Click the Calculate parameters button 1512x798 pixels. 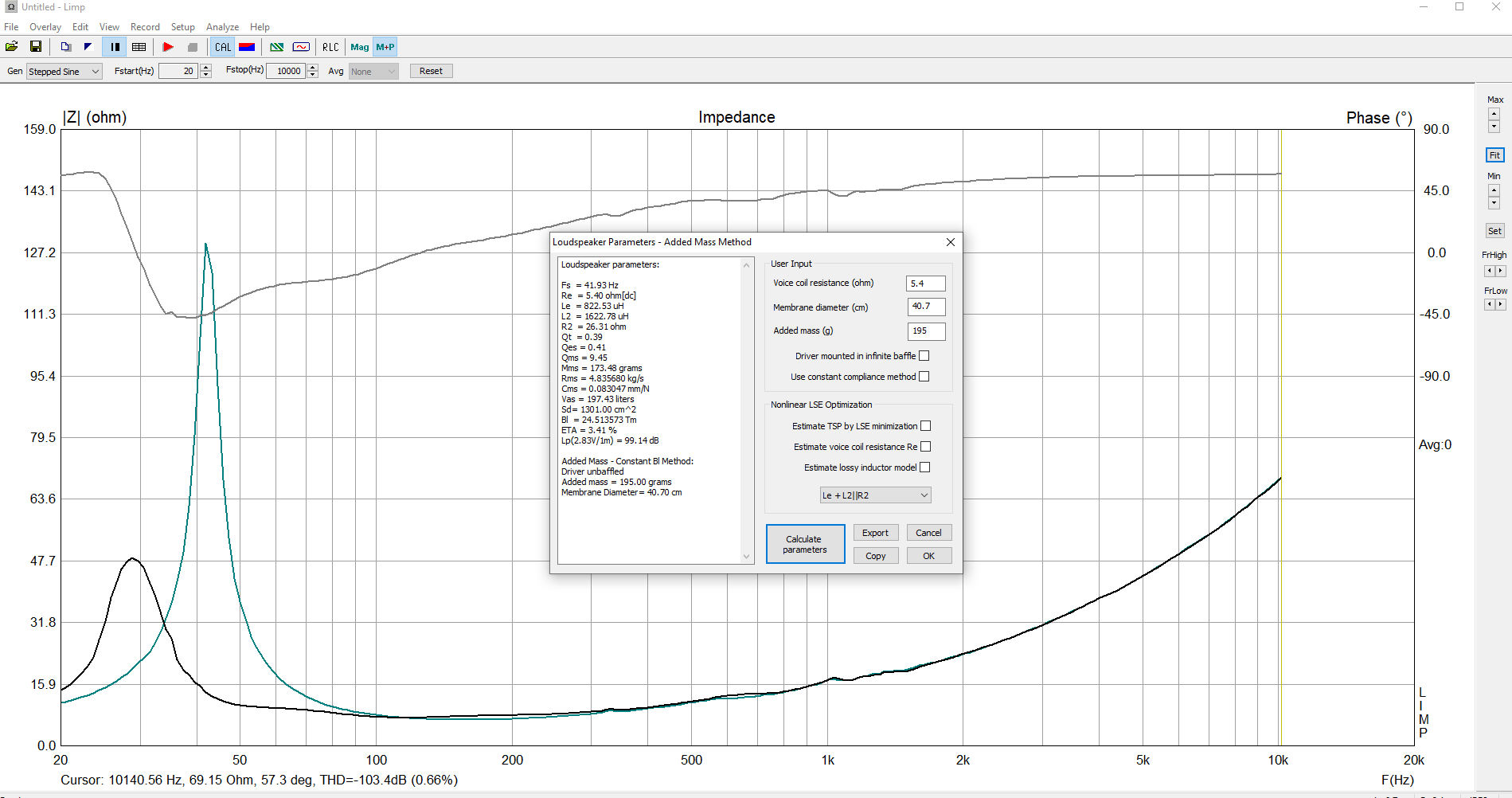click(x=805, y=544)
